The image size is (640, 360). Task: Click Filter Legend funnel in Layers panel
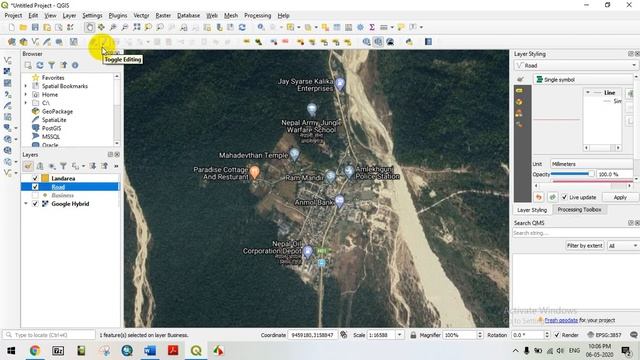[x=63, y=166]
